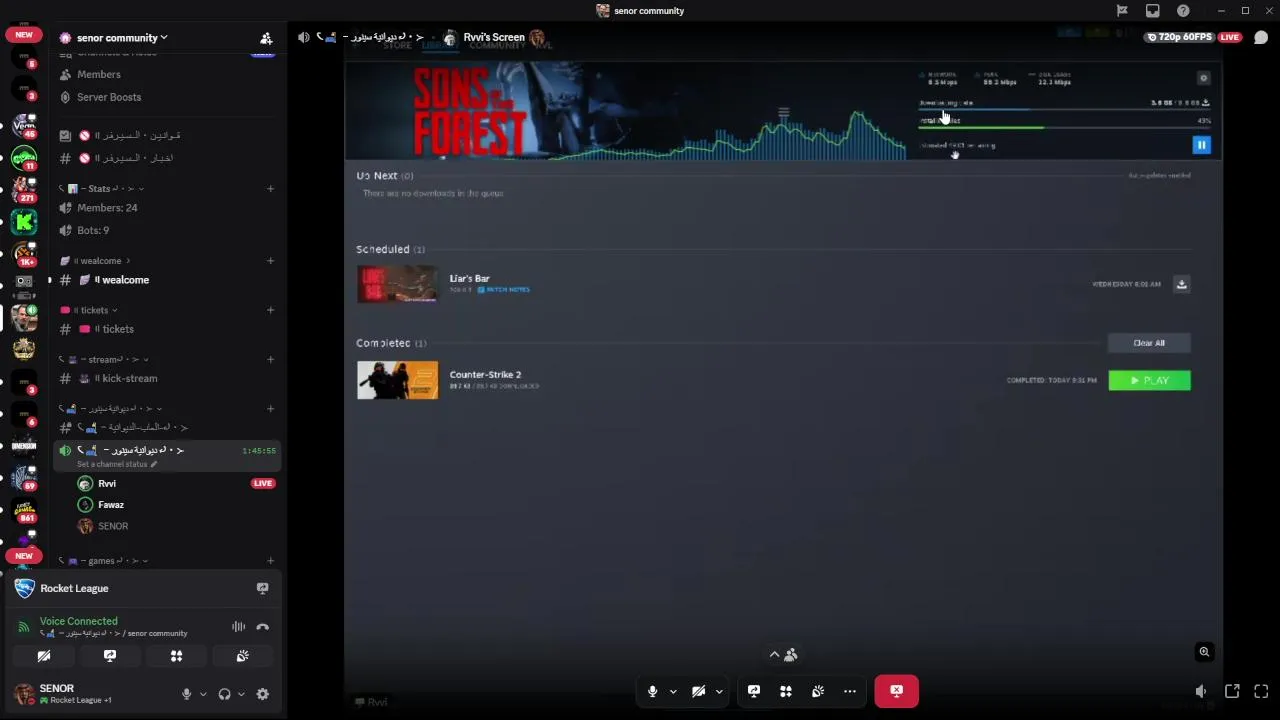Click the SENOR user avatar

tap(24, 693)
